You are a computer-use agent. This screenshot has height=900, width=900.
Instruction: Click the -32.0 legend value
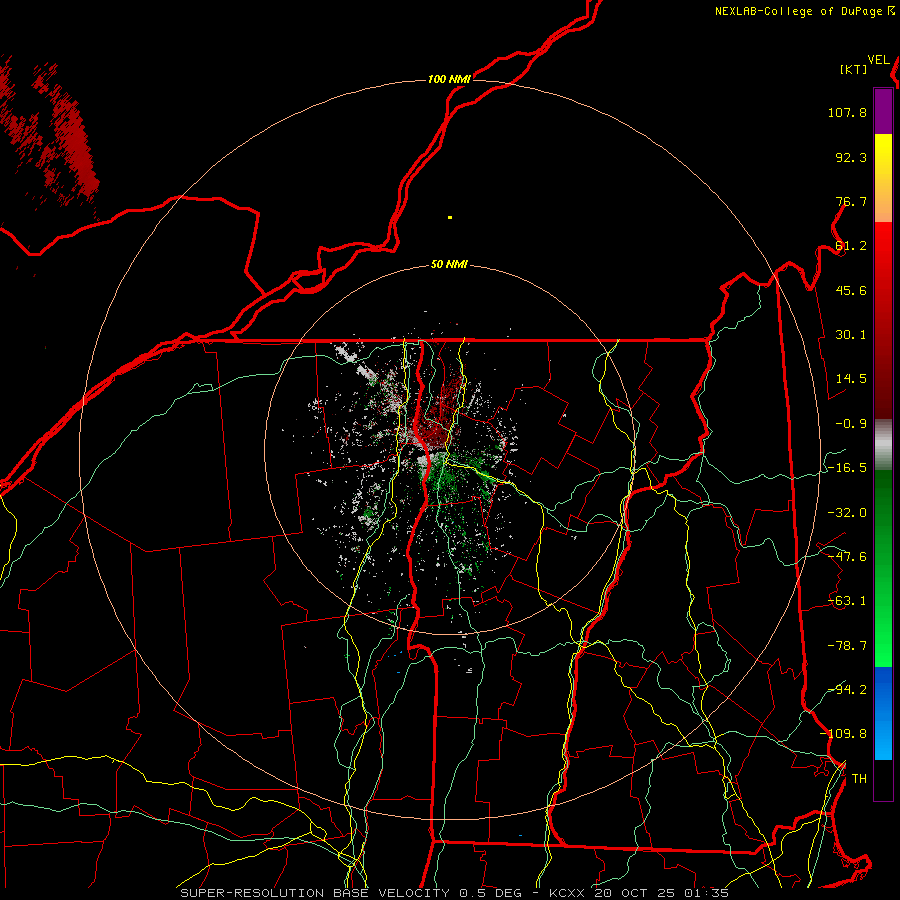pos(847,513)
